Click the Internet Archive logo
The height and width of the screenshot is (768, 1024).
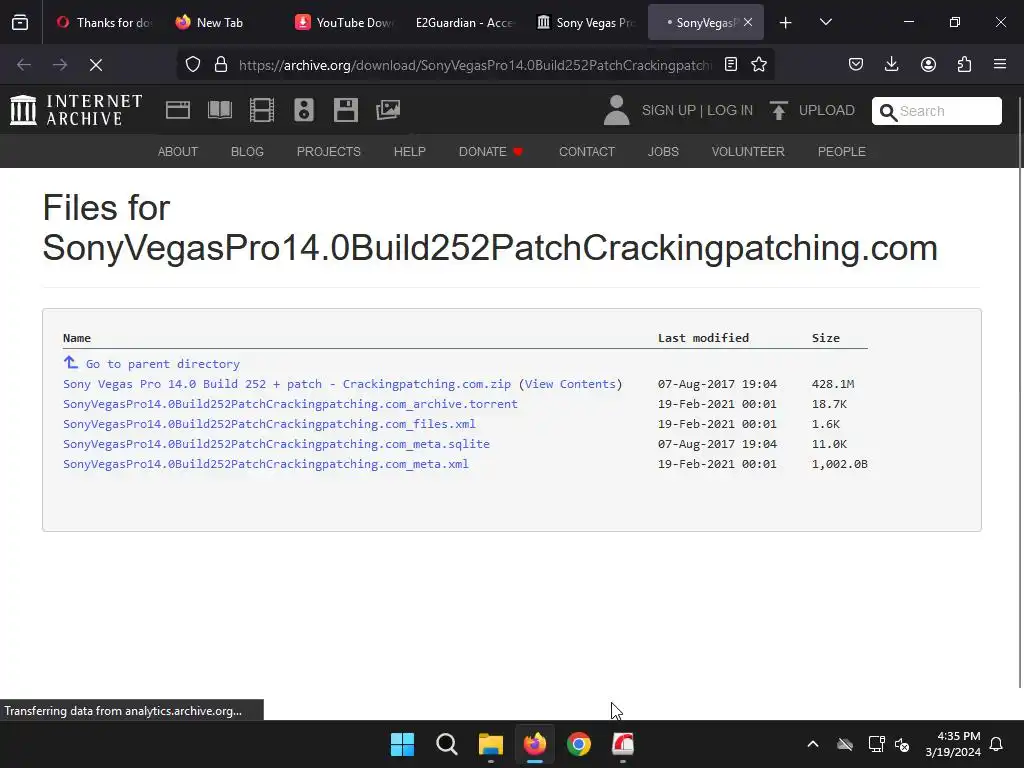(x=76, y=110)
